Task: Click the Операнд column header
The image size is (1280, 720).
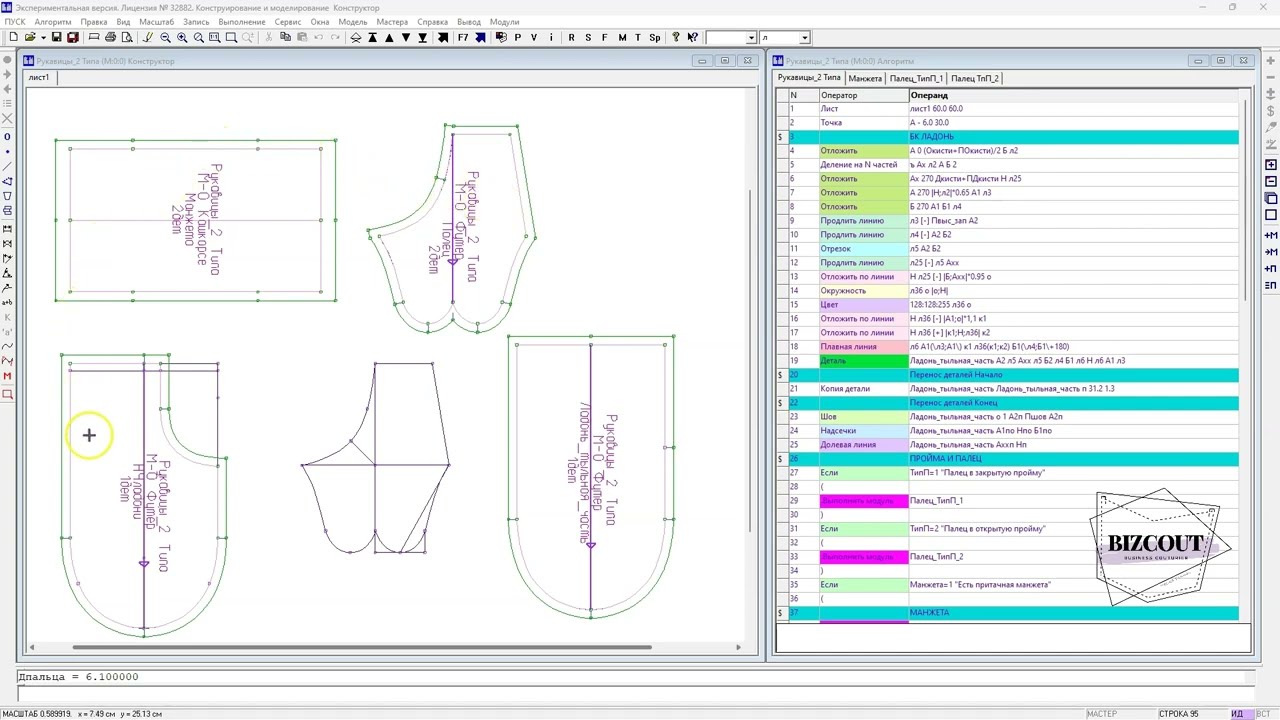Action: [x=1074, y=95]
